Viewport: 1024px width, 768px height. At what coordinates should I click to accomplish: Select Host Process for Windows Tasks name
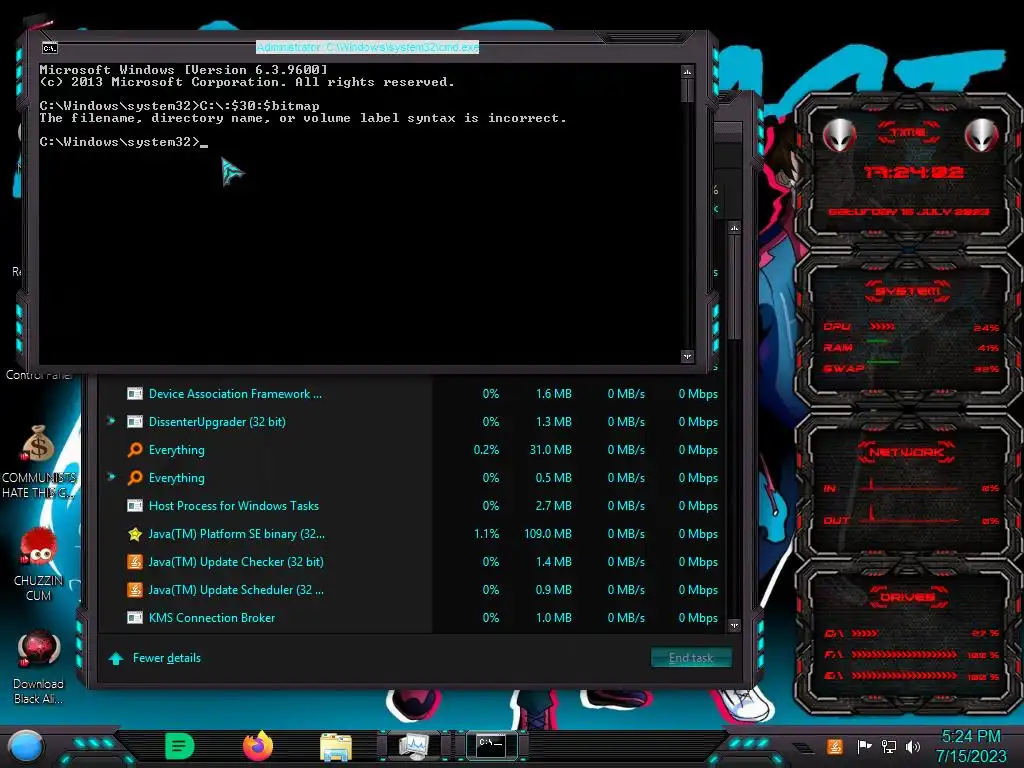(234, 505)
